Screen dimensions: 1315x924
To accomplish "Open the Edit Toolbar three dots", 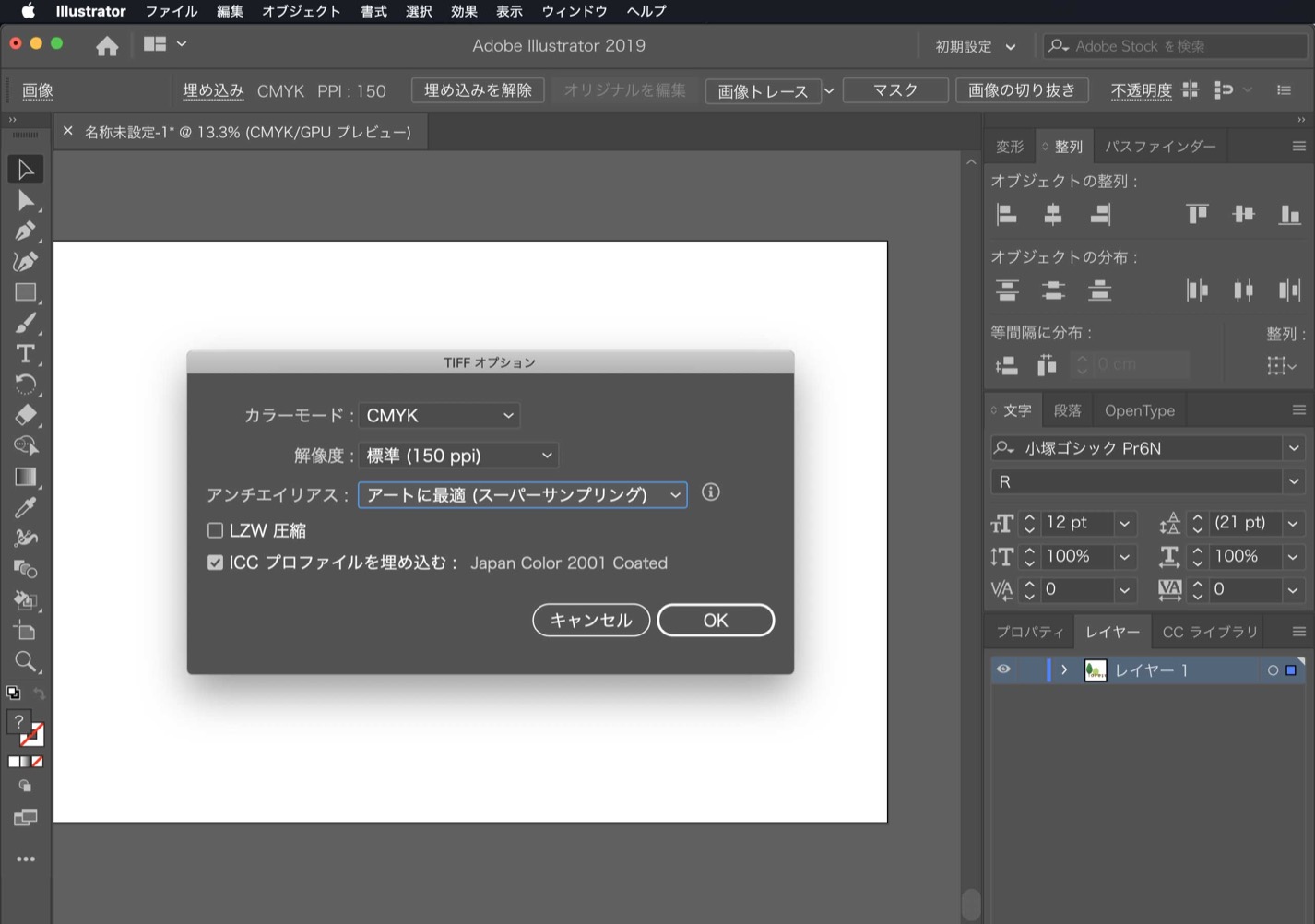I will [x=25, y=859].
